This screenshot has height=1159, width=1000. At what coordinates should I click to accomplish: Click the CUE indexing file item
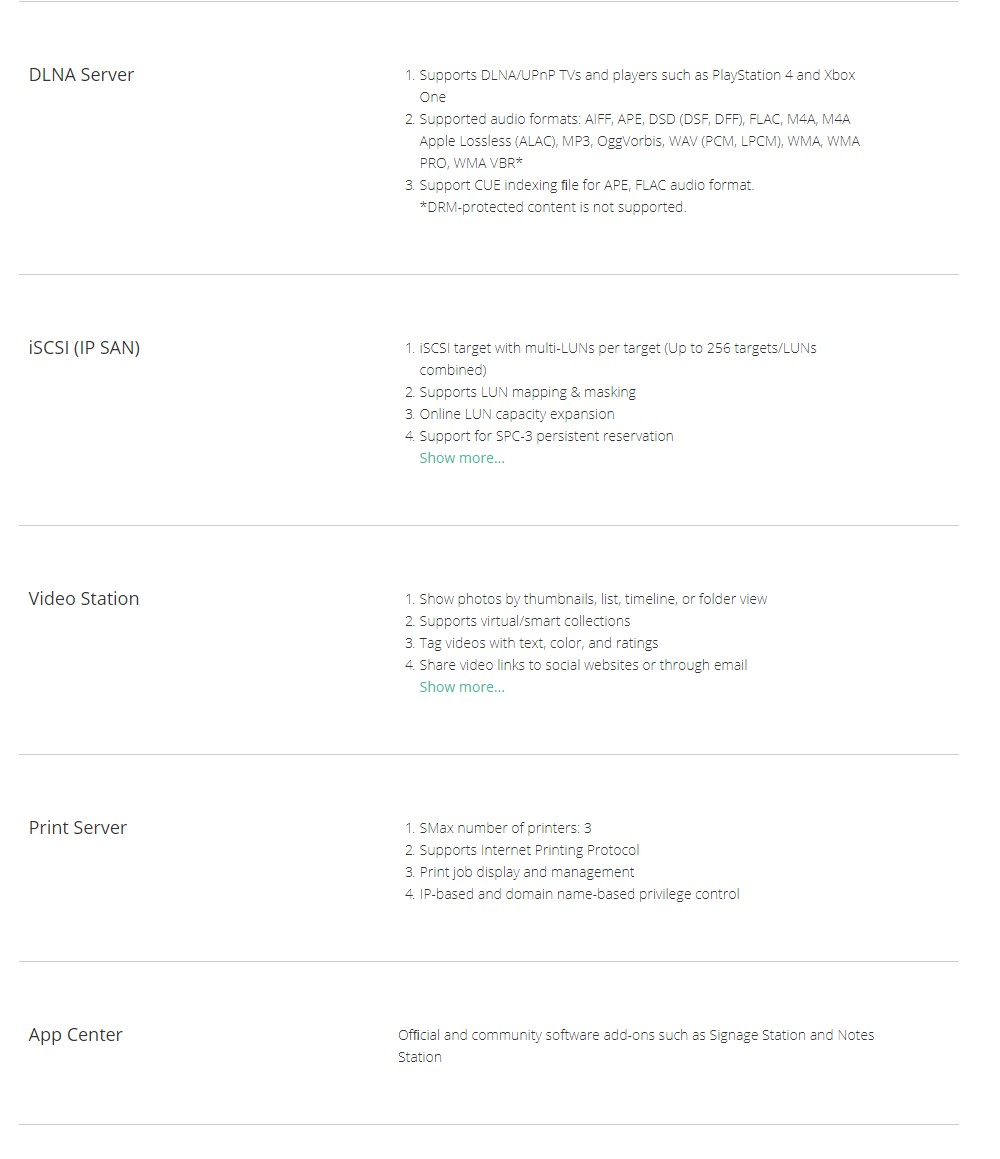pos(586,185)
